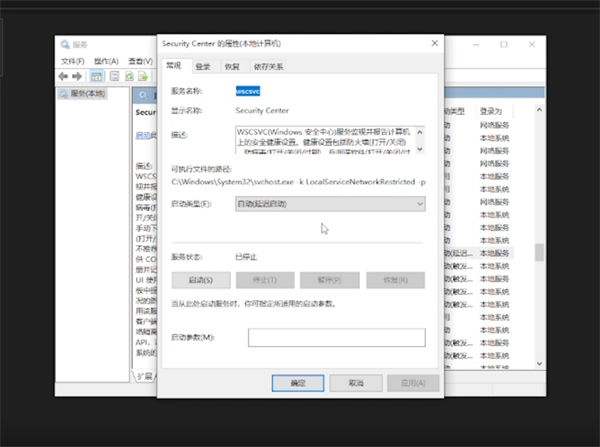Click the 启动(S) button to start service
The width and height of the screenshot is (600, 447).
[201, 280]
